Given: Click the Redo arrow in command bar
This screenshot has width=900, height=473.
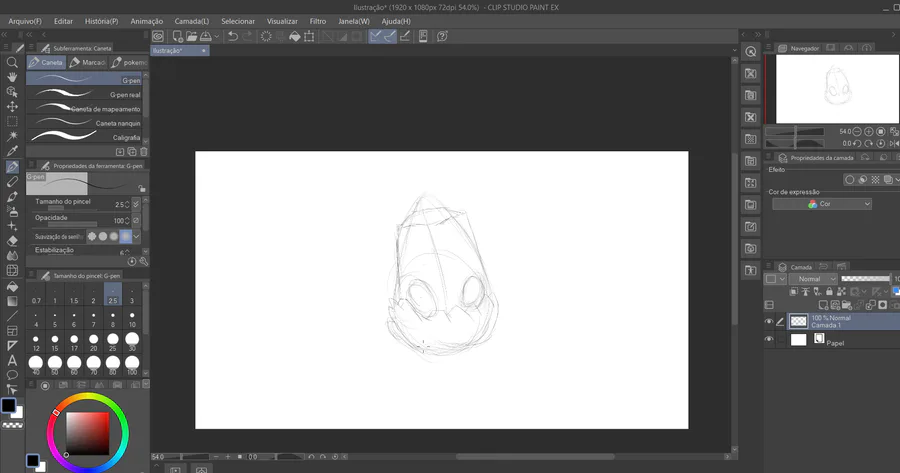Looking at the screenshot, I should point(247,36).
